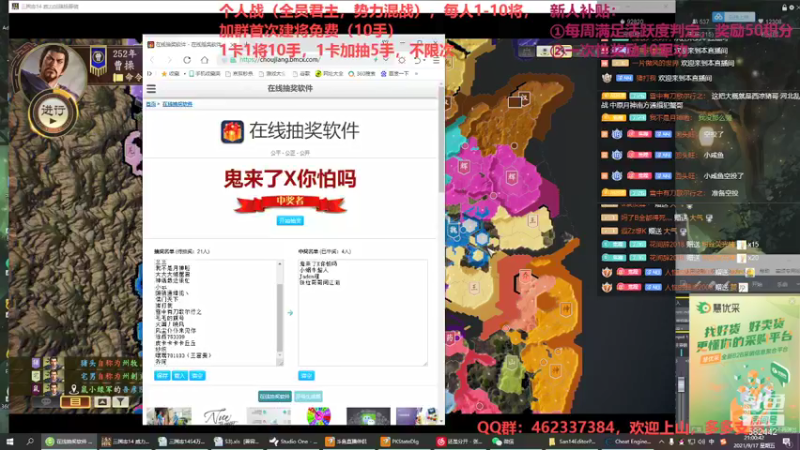Viewport: 800px width, 450px height.
Task: Click the first breadcrumb home link
Action: [151, 104]
